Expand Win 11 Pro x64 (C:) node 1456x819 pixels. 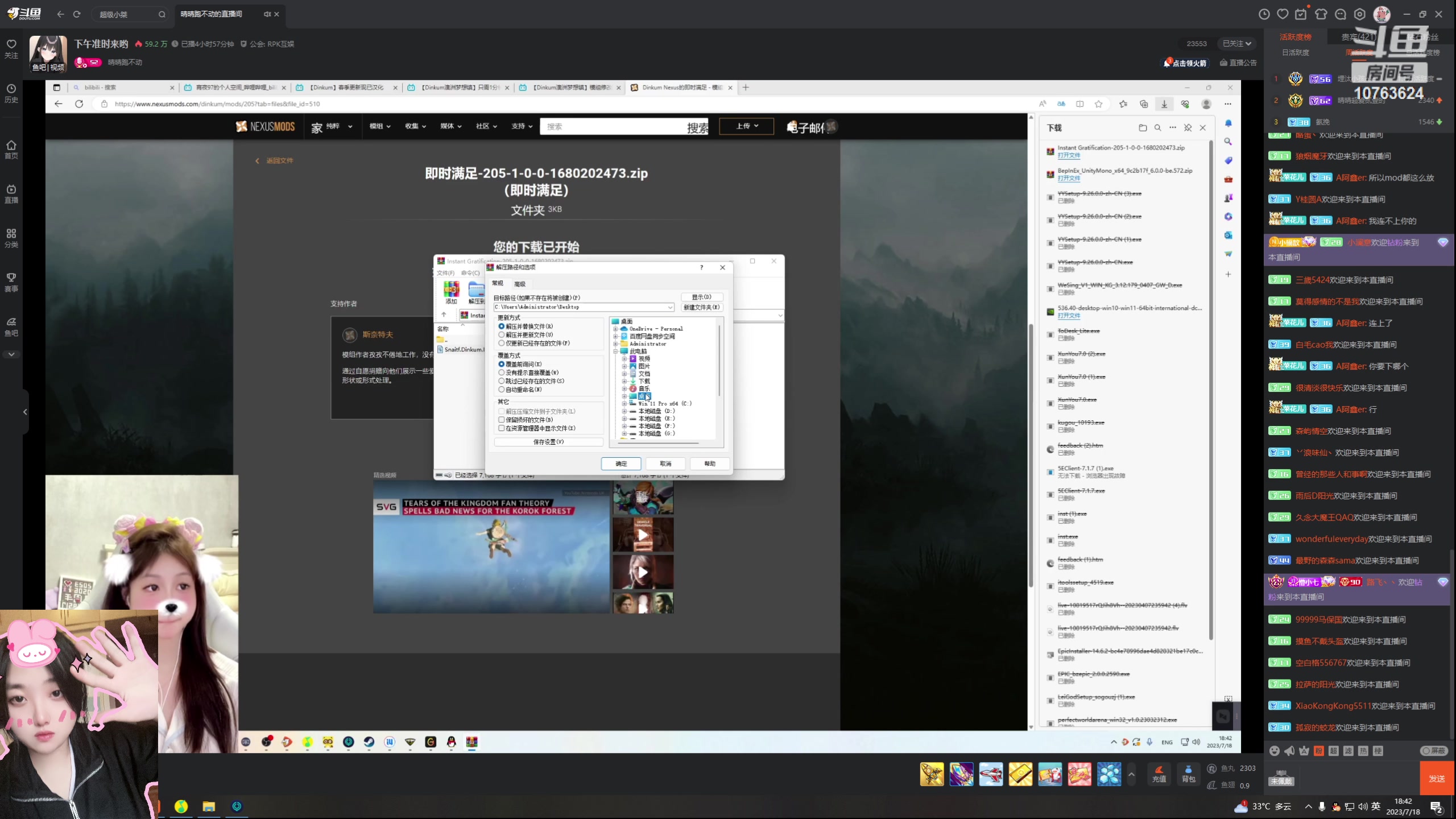[624, 404]
